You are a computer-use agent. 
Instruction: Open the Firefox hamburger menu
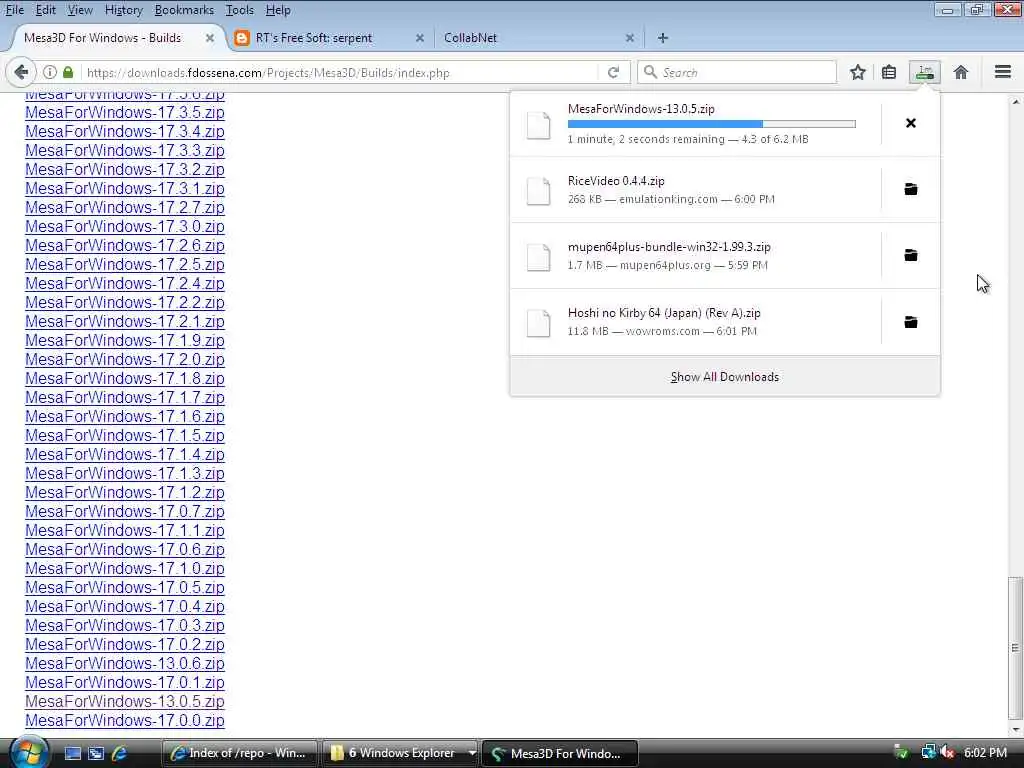click(x=1002, y=72)
